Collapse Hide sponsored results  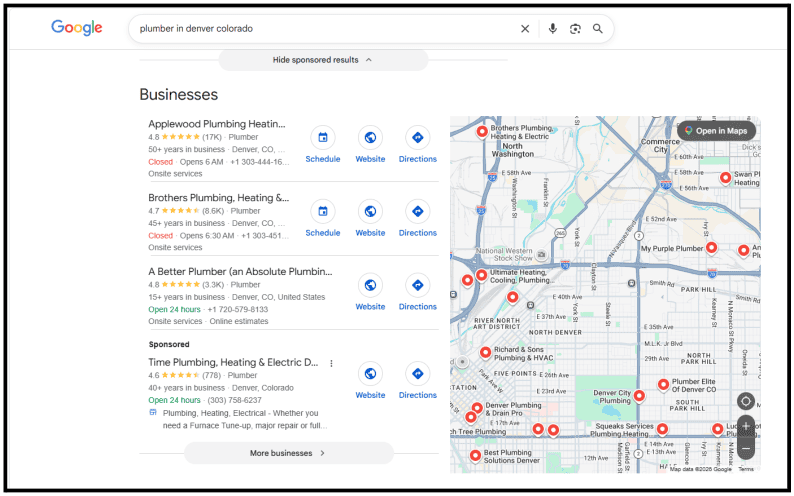(323, 60)
